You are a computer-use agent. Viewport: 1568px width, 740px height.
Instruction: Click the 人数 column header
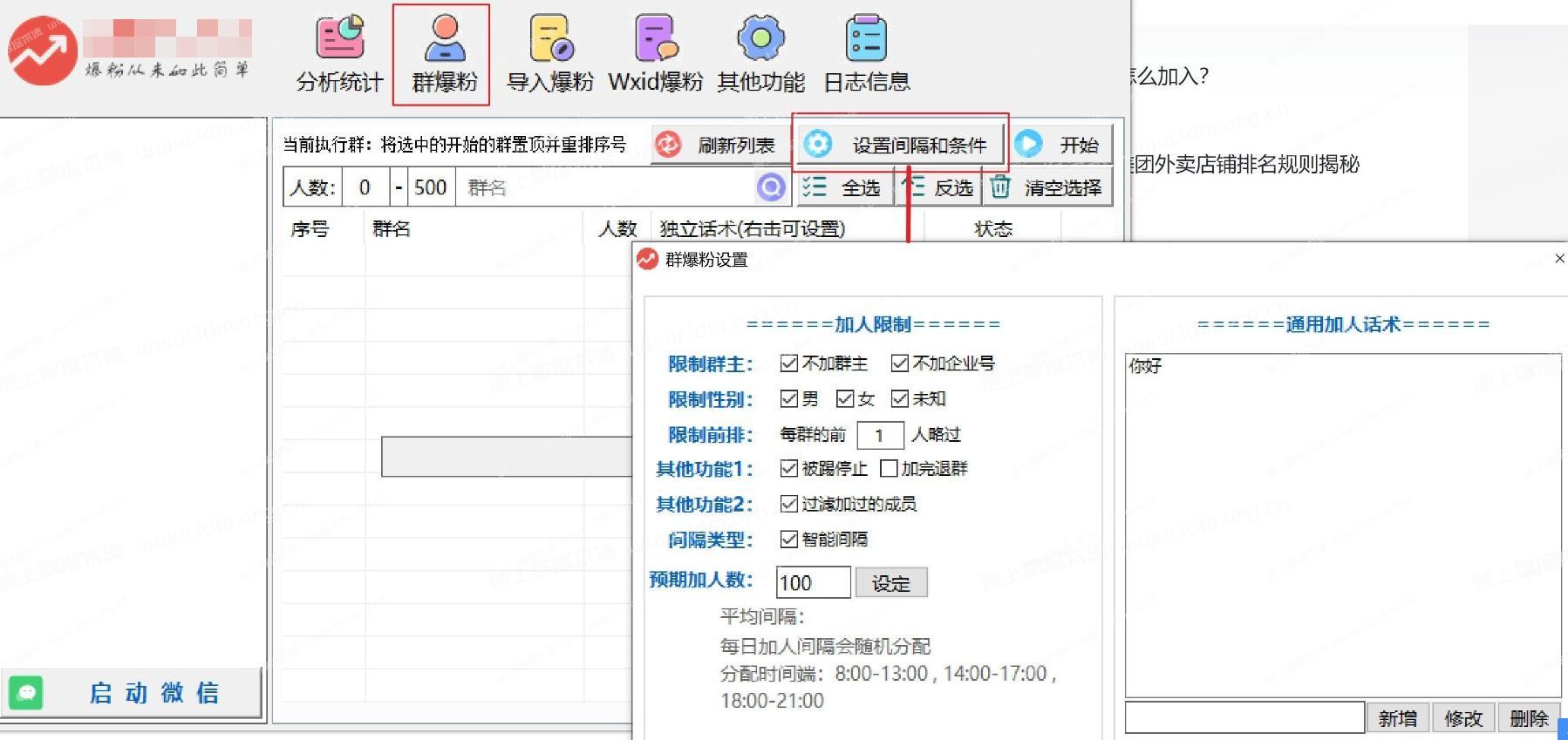pyautogui.click(x=617, y=229)
